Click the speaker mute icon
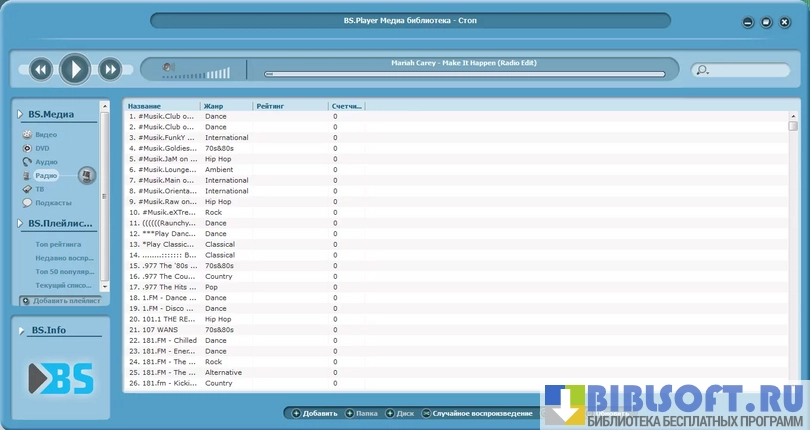This screenshot has width=810, height=430. pos(168,68)
